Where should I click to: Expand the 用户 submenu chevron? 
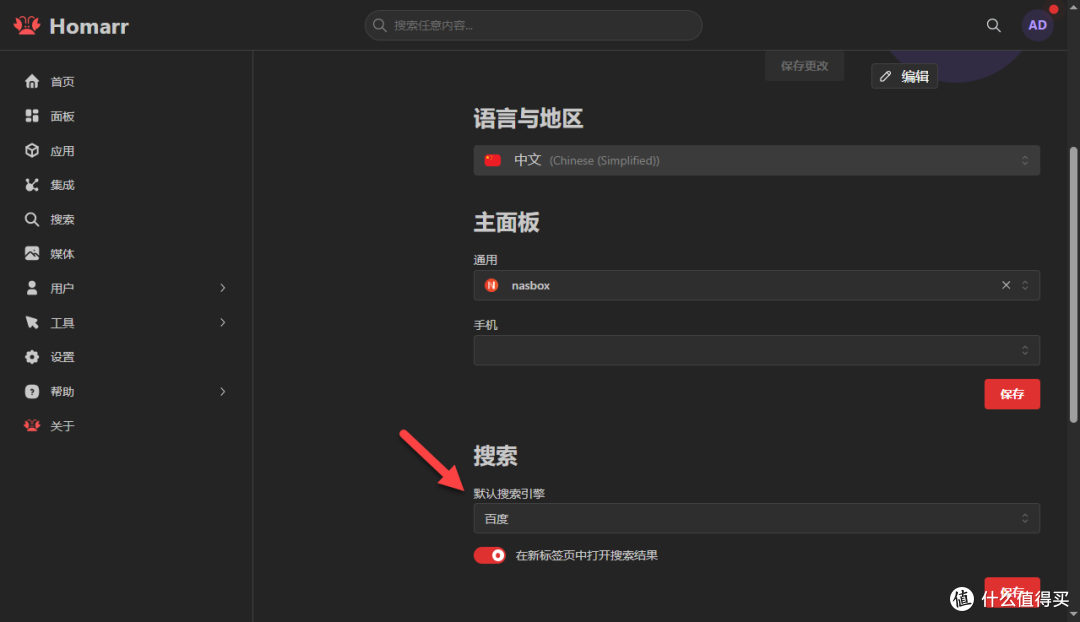pyautogui.click(x=222, y=288)
